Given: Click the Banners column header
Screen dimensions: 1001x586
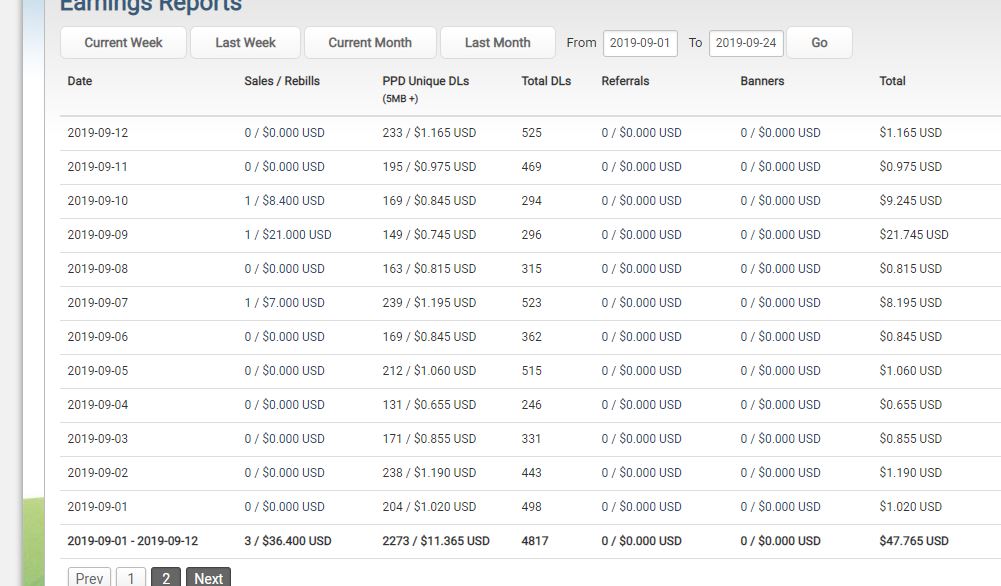Looking at the screenshot, I should pos(762,81).
